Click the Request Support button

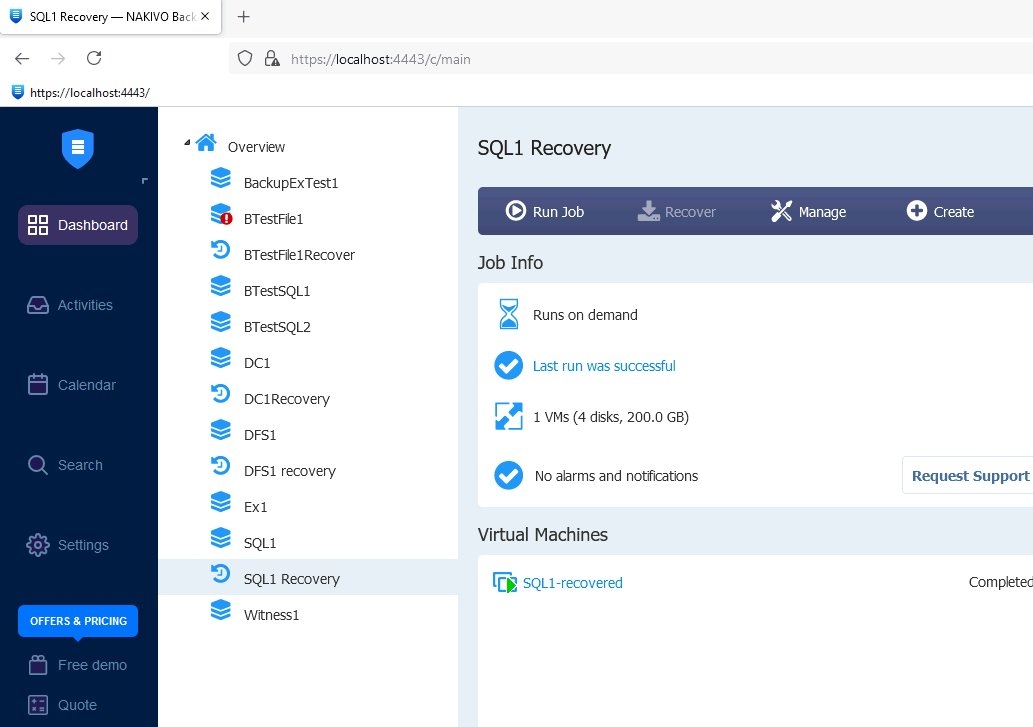coord(970,475)
